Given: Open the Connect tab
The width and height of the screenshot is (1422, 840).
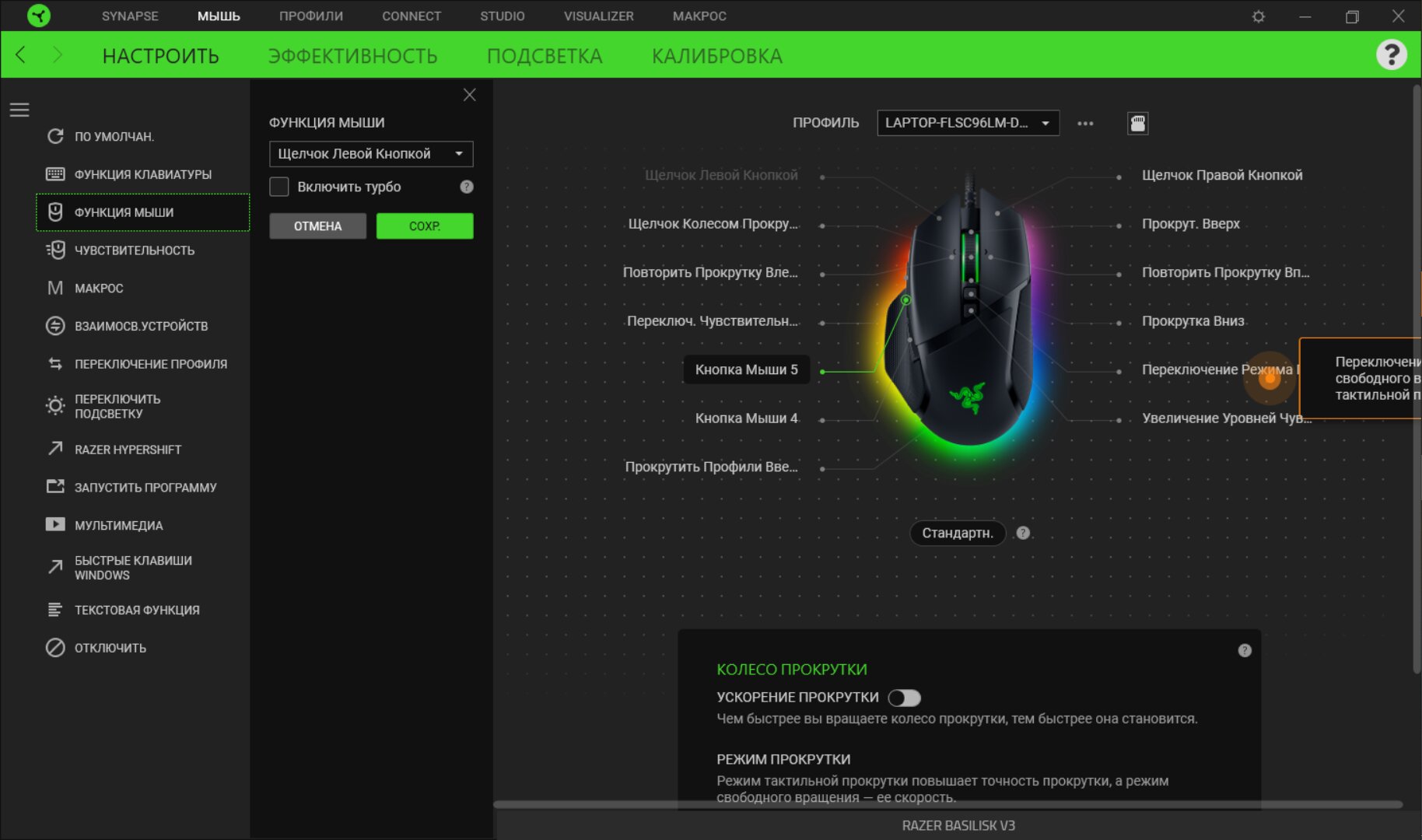Looking at the screenshot, I should click(x=412, y=16).
